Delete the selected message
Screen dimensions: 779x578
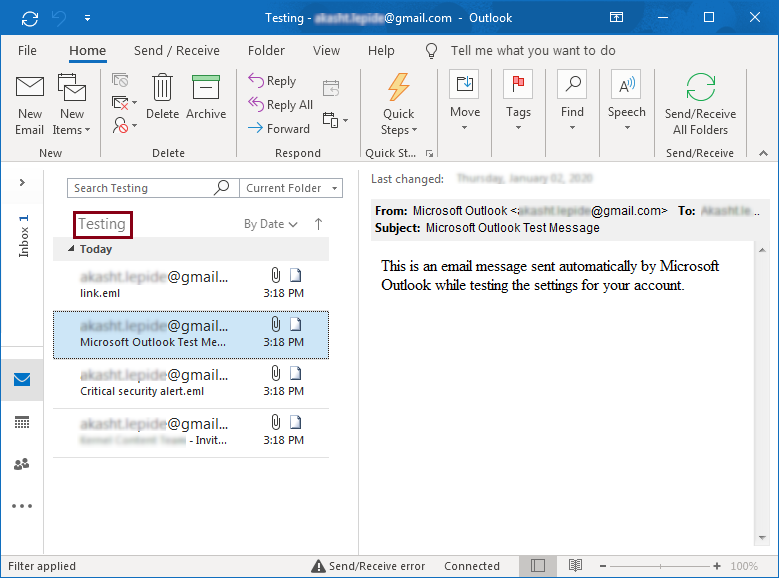pos(162,97)
